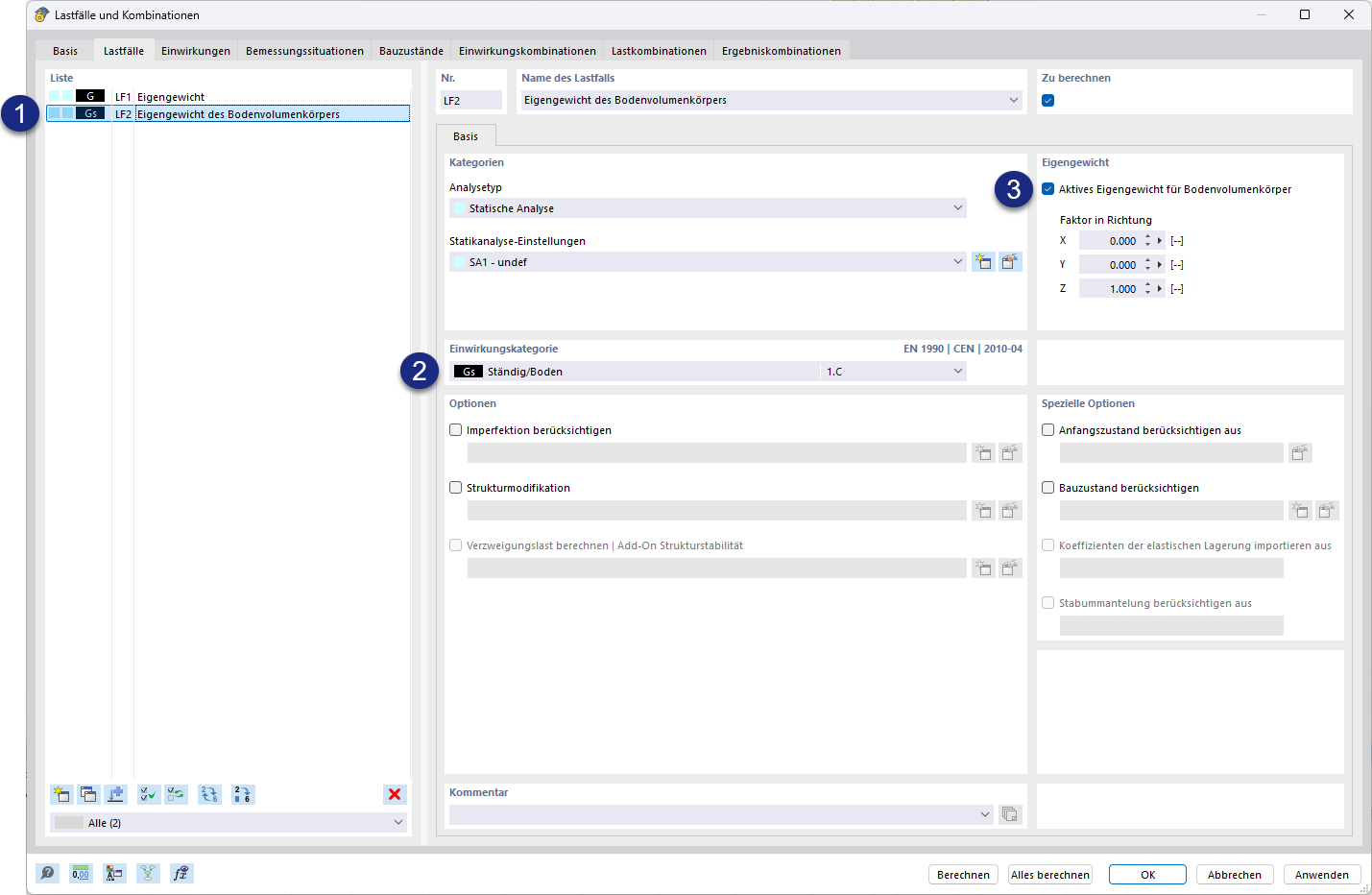Delete load case with red X icon
The height and width of the screenshot is (895, 1372).
point(394,794)
